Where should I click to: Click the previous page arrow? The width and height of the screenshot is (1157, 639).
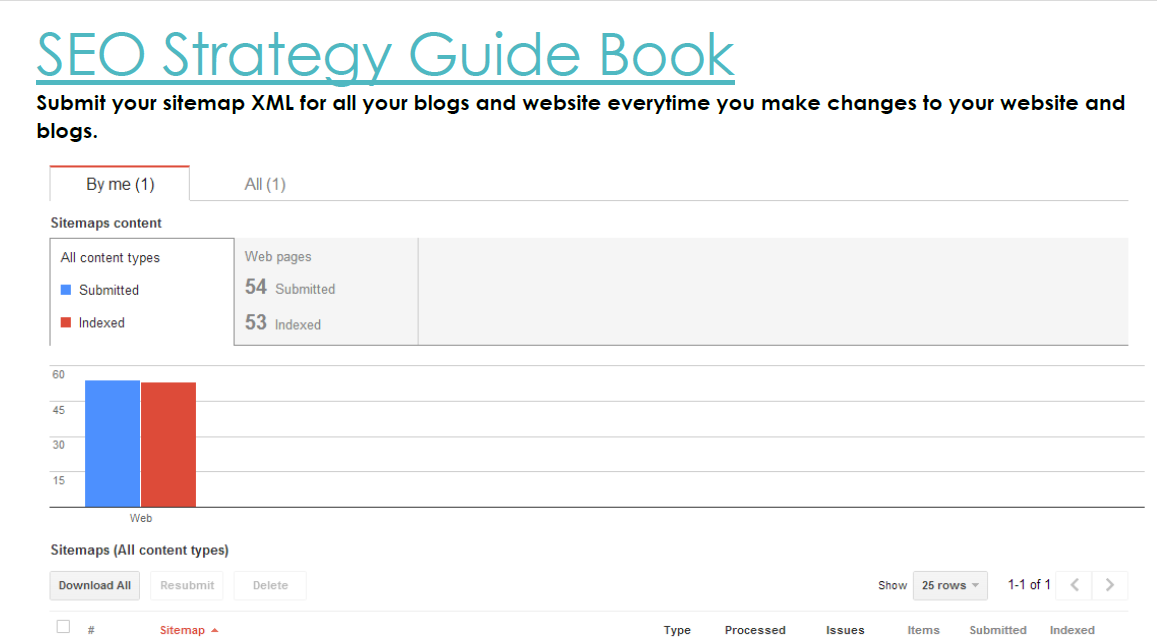[x=1072, y=585]
